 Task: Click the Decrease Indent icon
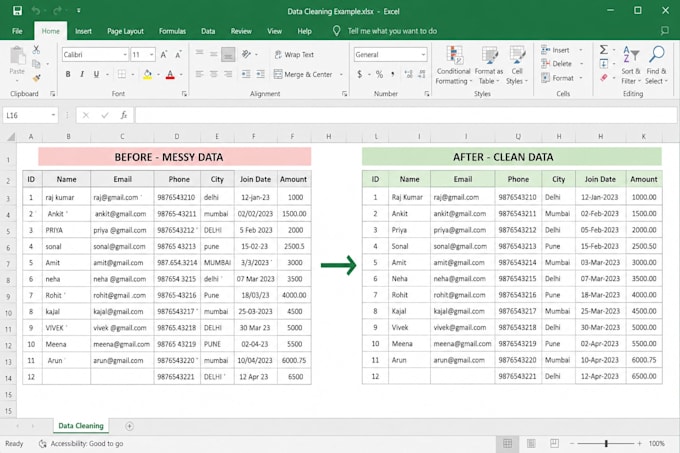click(246, 74)
